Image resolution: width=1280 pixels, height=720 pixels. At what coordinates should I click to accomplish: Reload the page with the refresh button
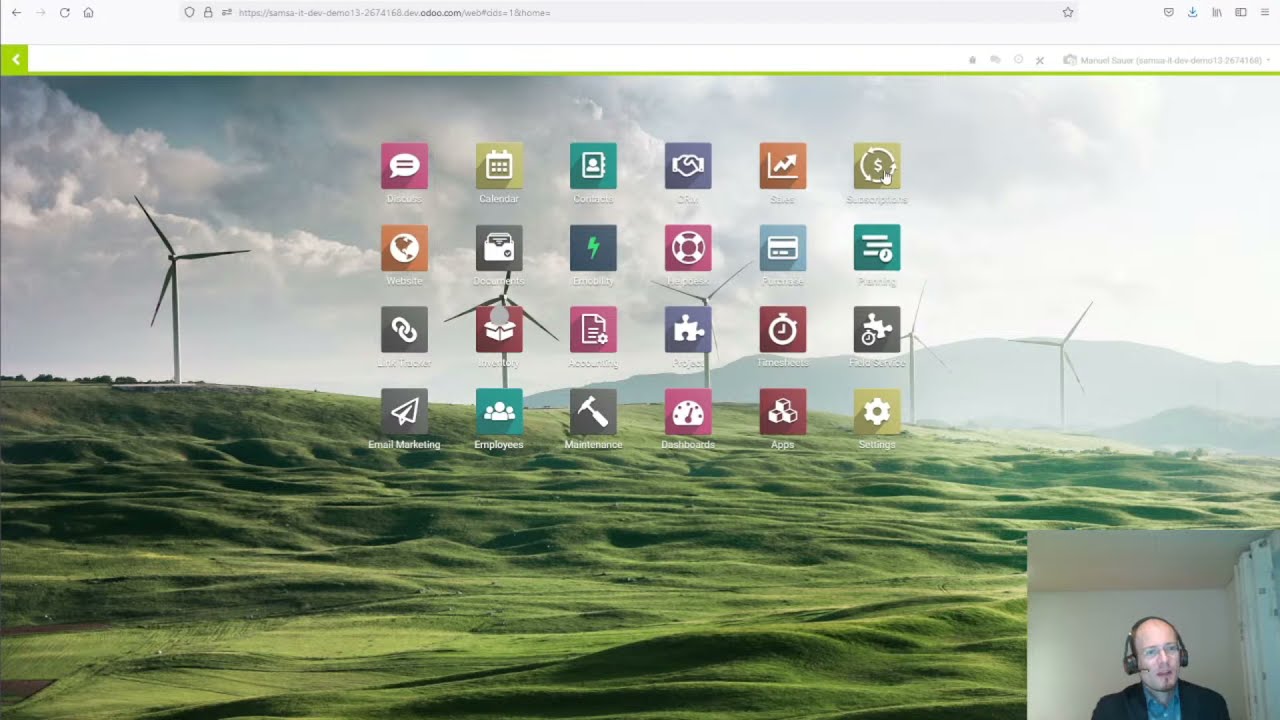tap(64, 12)
